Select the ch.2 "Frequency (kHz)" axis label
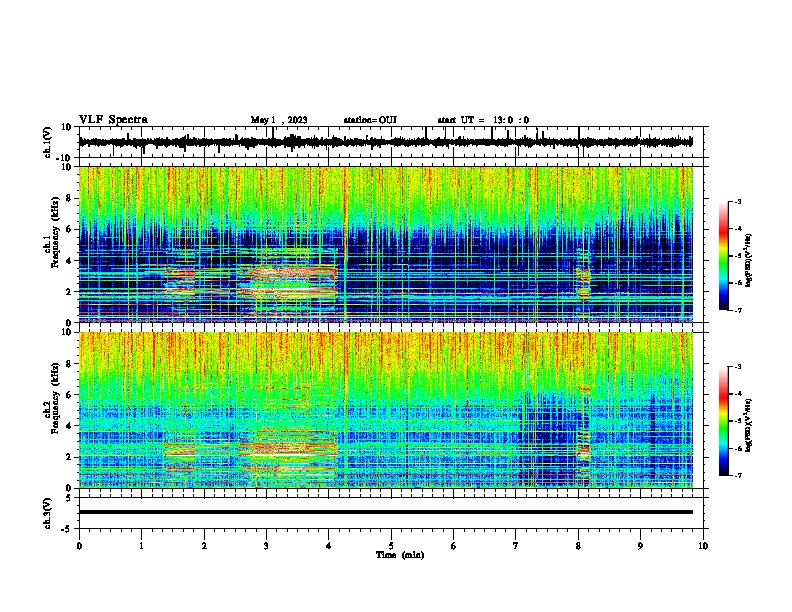The image size is (792, 612). pyautogui.click(x=54, y=398)
